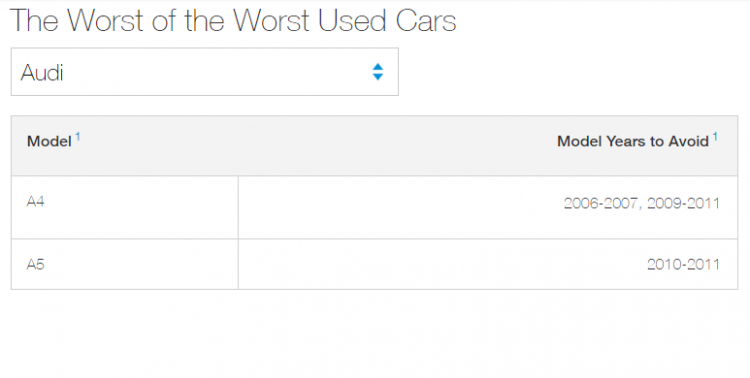Select the A5 model cell

point(124,264)
